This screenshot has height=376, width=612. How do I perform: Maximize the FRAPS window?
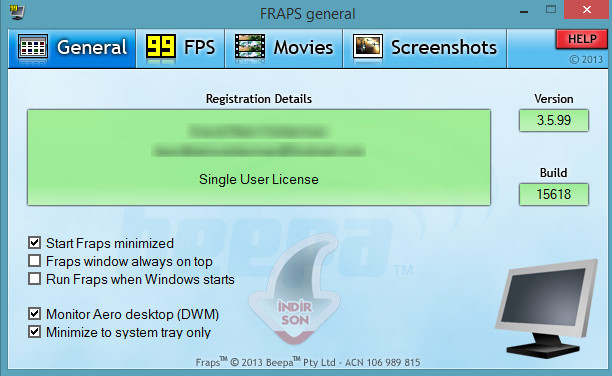551,9
